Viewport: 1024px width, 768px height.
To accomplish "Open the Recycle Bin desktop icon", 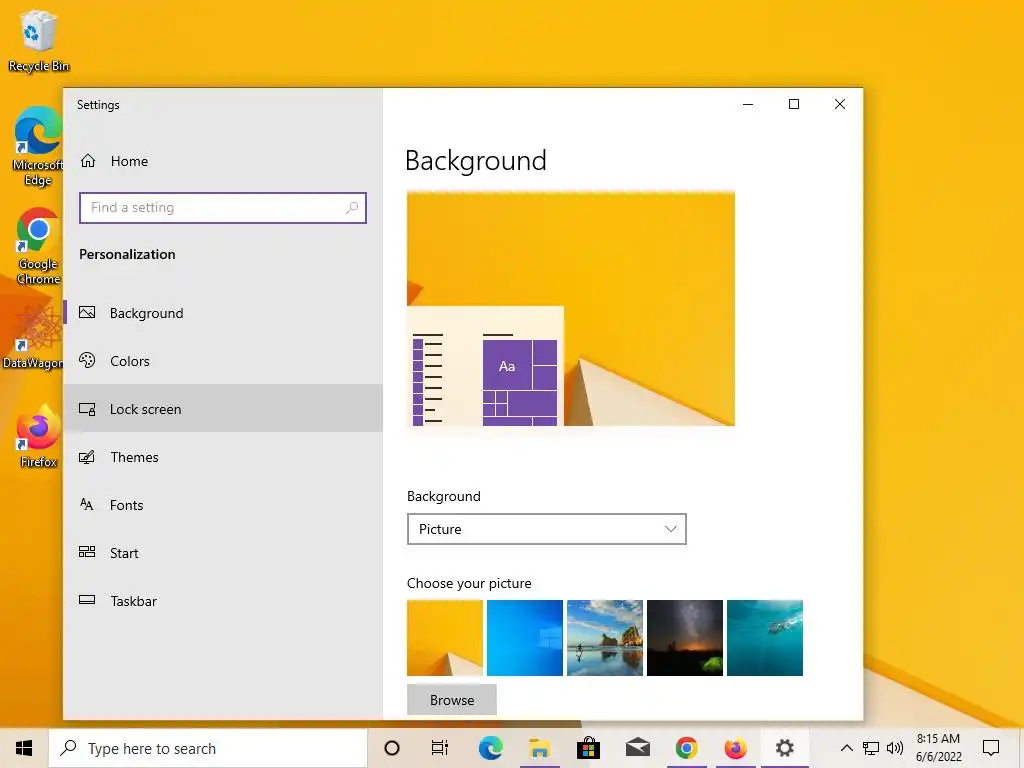I will pyautogui.click(x=38, y=41).
